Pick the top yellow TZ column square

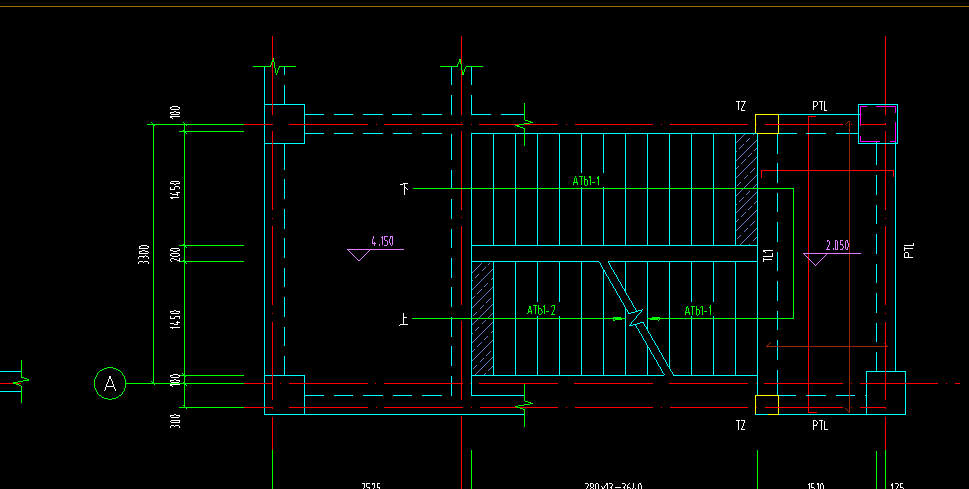(767, 124)
